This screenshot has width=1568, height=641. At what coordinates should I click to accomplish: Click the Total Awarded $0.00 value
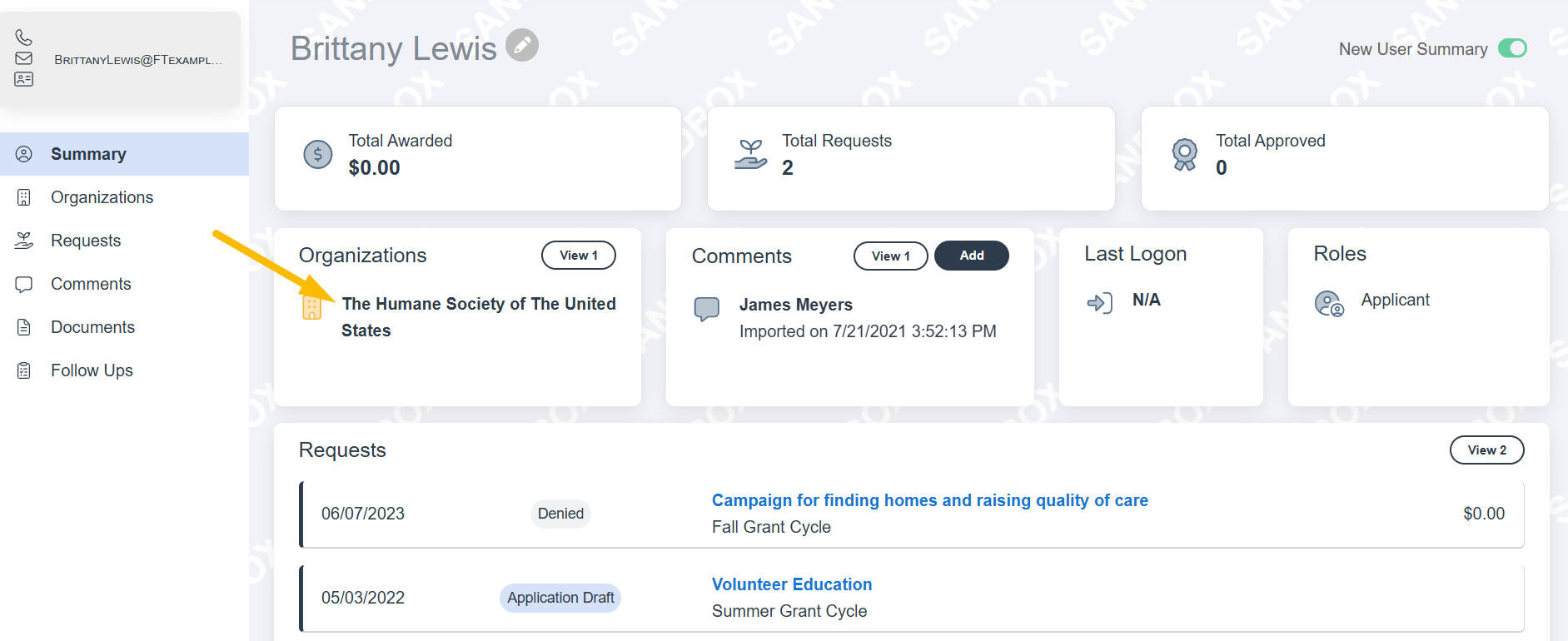coord(374,167)
